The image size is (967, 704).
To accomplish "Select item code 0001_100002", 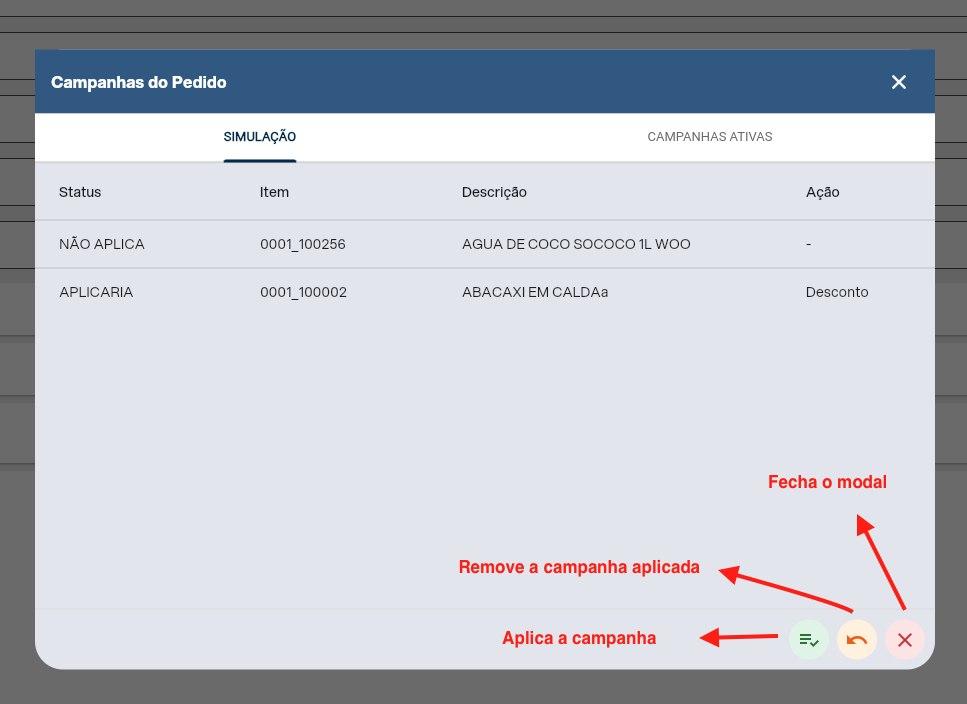I will coord(303,292).
